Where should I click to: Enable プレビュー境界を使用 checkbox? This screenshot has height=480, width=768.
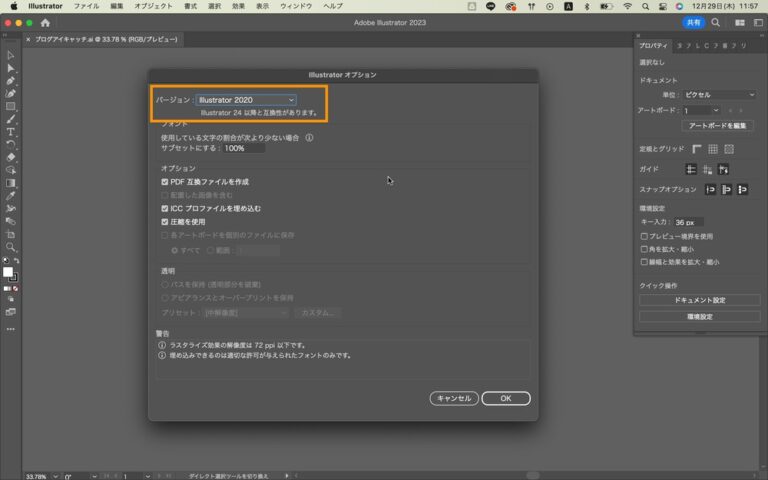click(x=644, y=236)
